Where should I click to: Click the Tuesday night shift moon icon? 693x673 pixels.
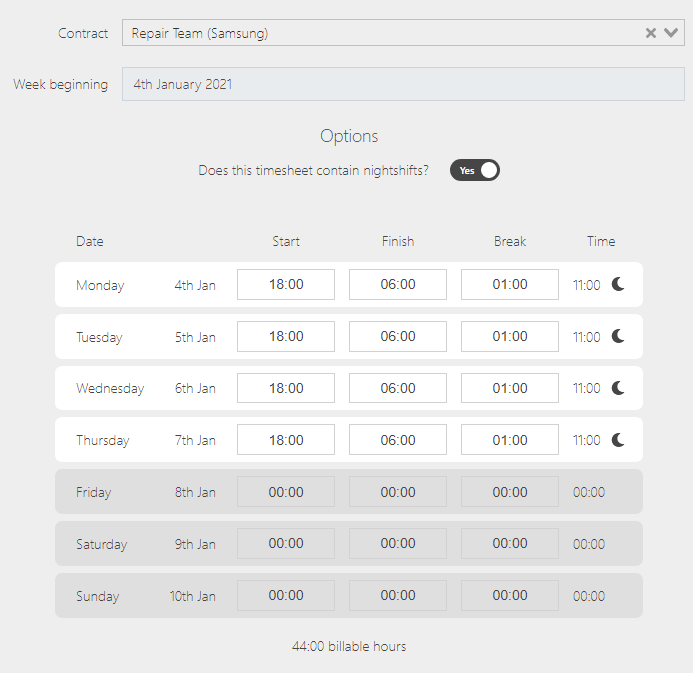click(618, 336)
